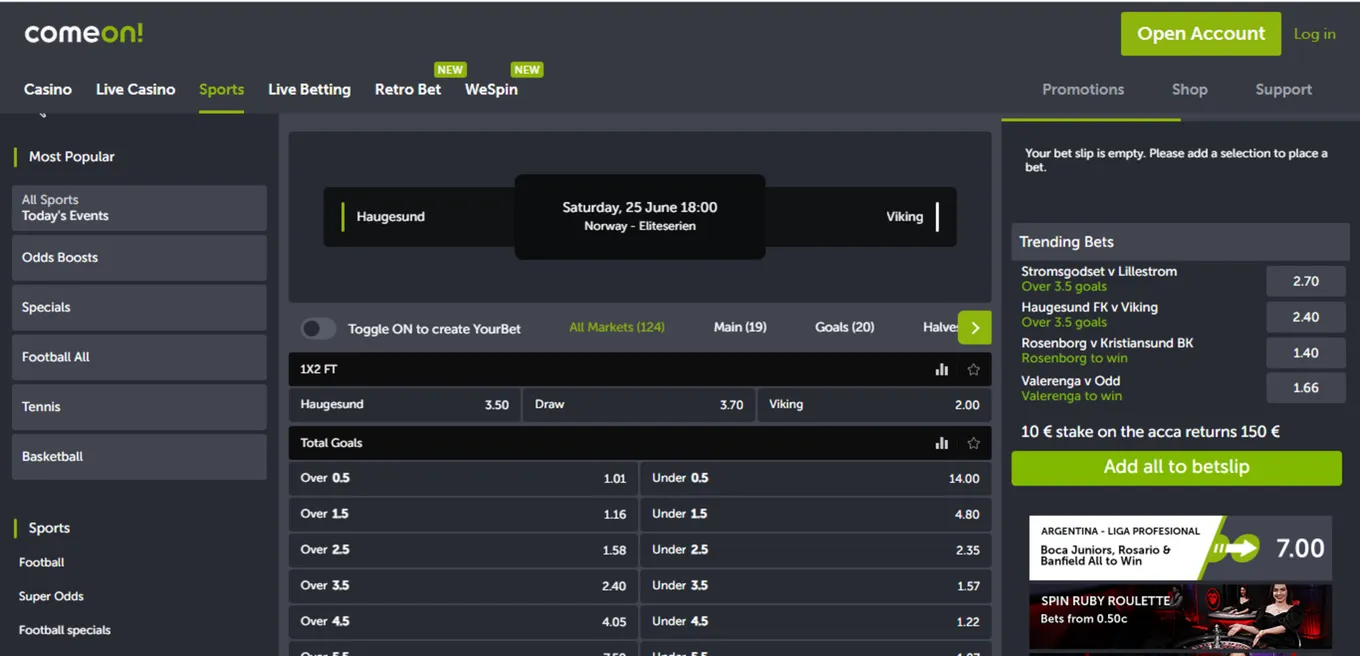
Task: Open Basketball in sidebar
Action: click(x=139, y=457)
